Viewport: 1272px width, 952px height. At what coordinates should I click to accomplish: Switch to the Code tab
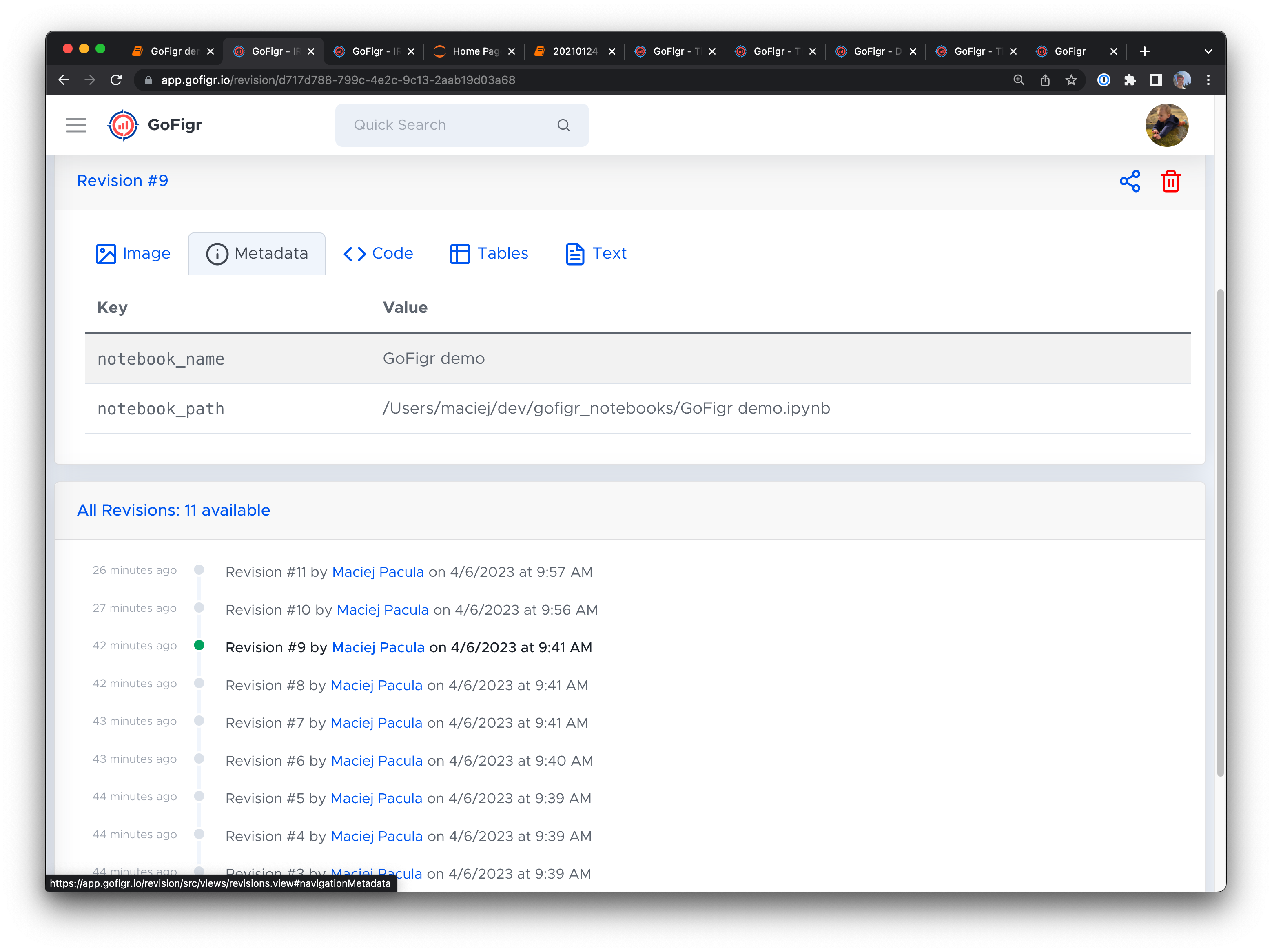(x=379, y=253)
